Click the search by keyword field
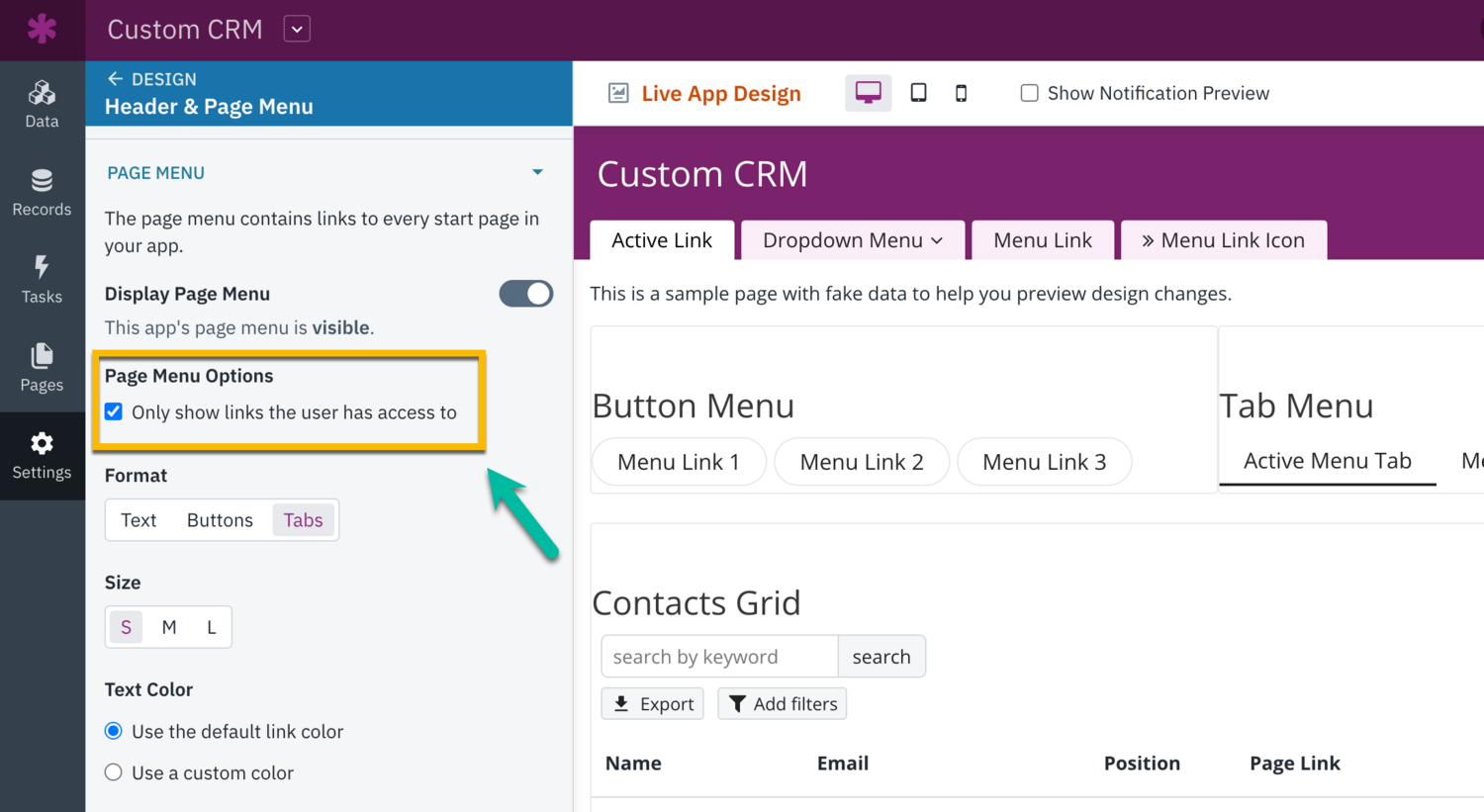Viewport: 1484px width, 812px height. point(719,657)
